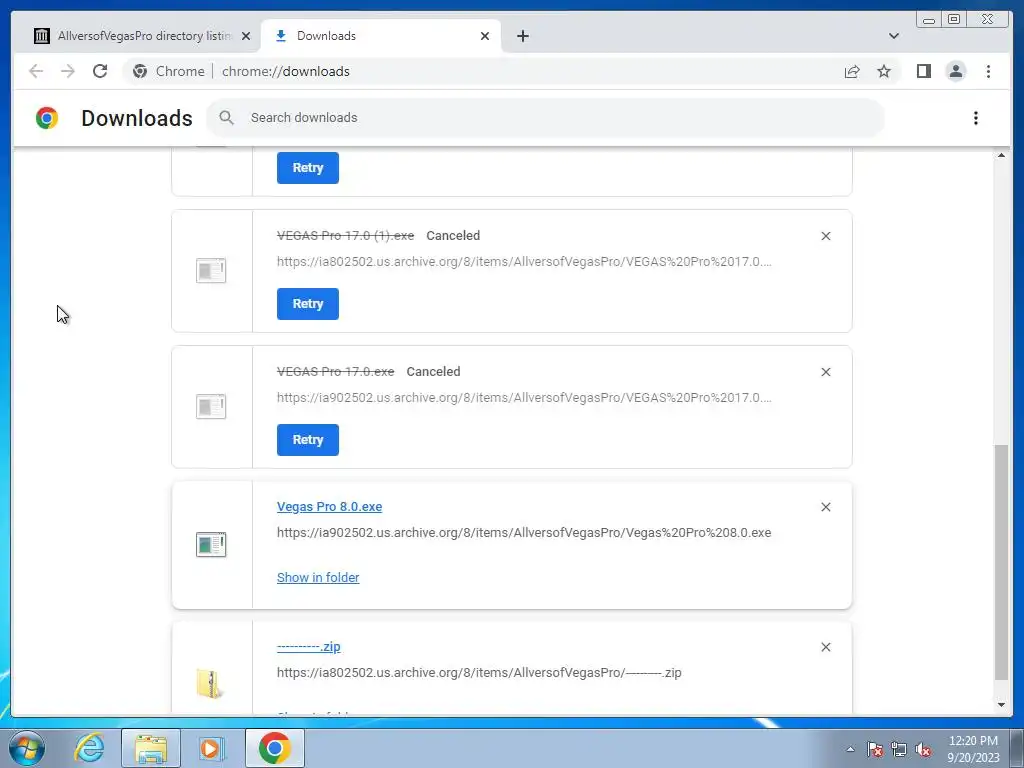Click the search magnifier icon in downloads
The width and height of the screenshot is (1024, 768).
point(226,118)
